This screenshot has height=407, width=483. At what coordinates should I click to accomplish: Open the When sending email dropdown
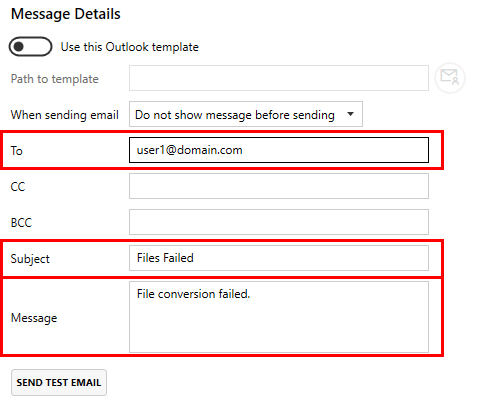[246, 114]
